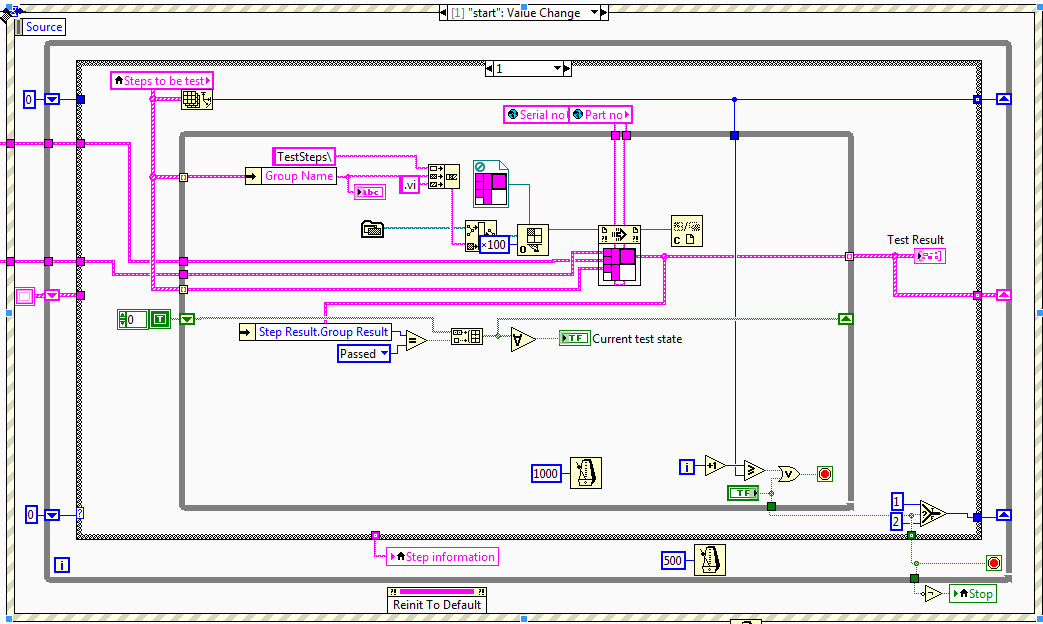The height and width of the screenshot is (624, 1043).
Task: Click the .vi string constant
Action: (x=410, y=185)
